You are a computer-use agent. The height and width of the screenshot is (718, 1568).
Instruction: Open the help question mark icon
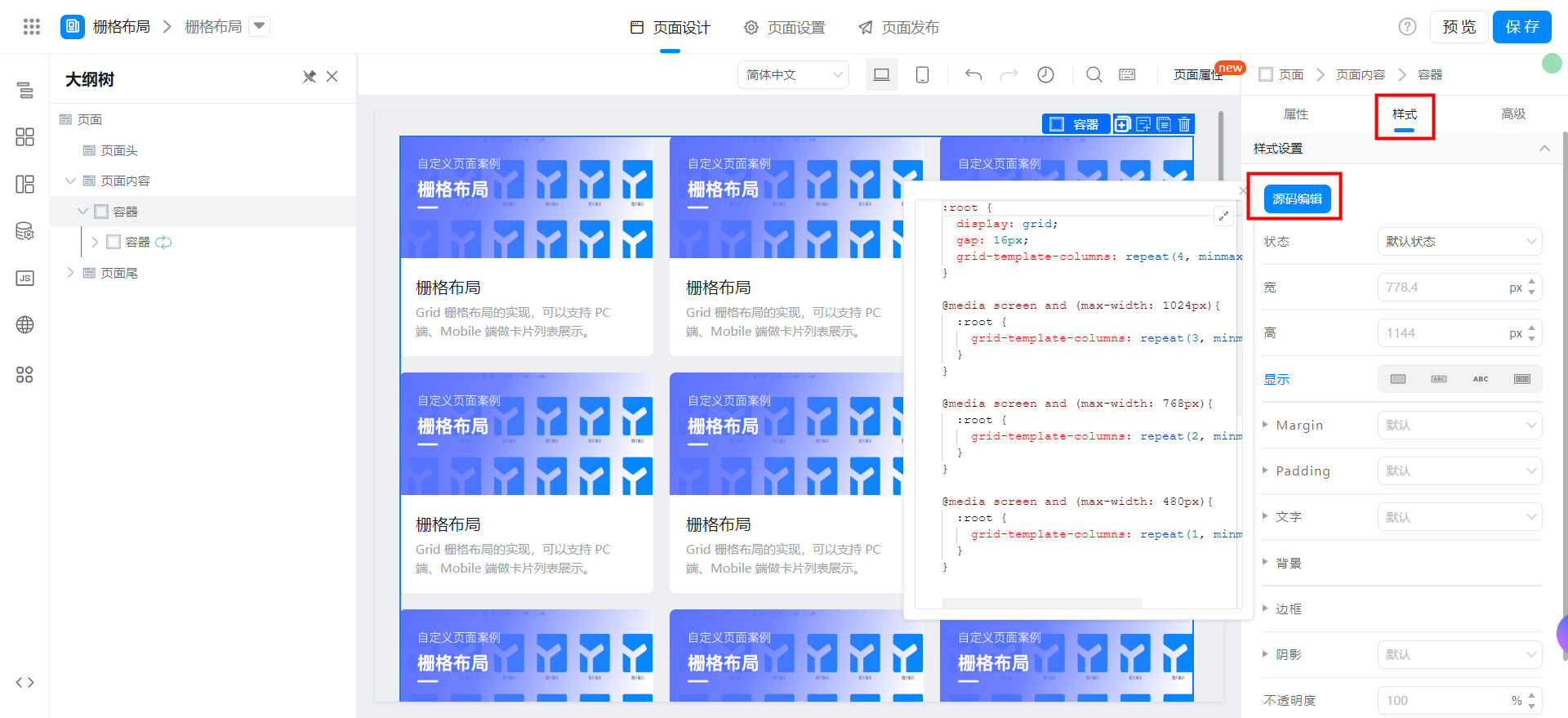coord(1407,27)
